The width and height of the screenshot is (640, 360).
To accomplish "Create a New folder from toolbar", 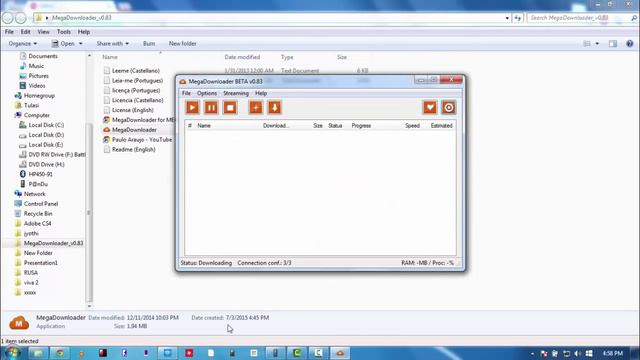I will tap(182, 44).
